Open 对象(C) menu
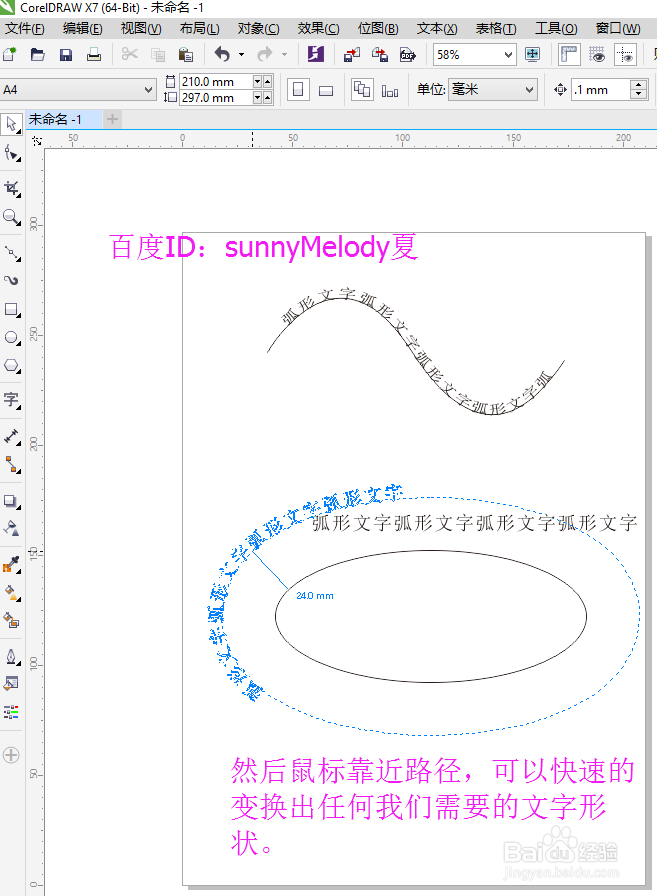This screenshot has height=896, width=657. pos(258,28)
